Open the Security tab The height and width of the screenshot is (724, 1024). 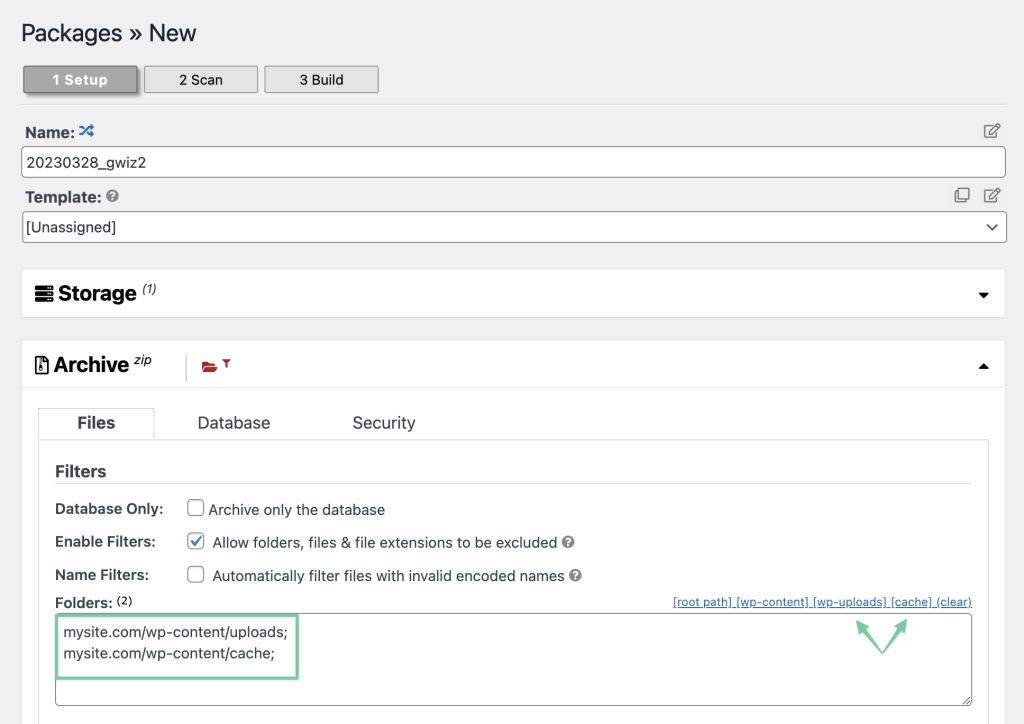383,423
